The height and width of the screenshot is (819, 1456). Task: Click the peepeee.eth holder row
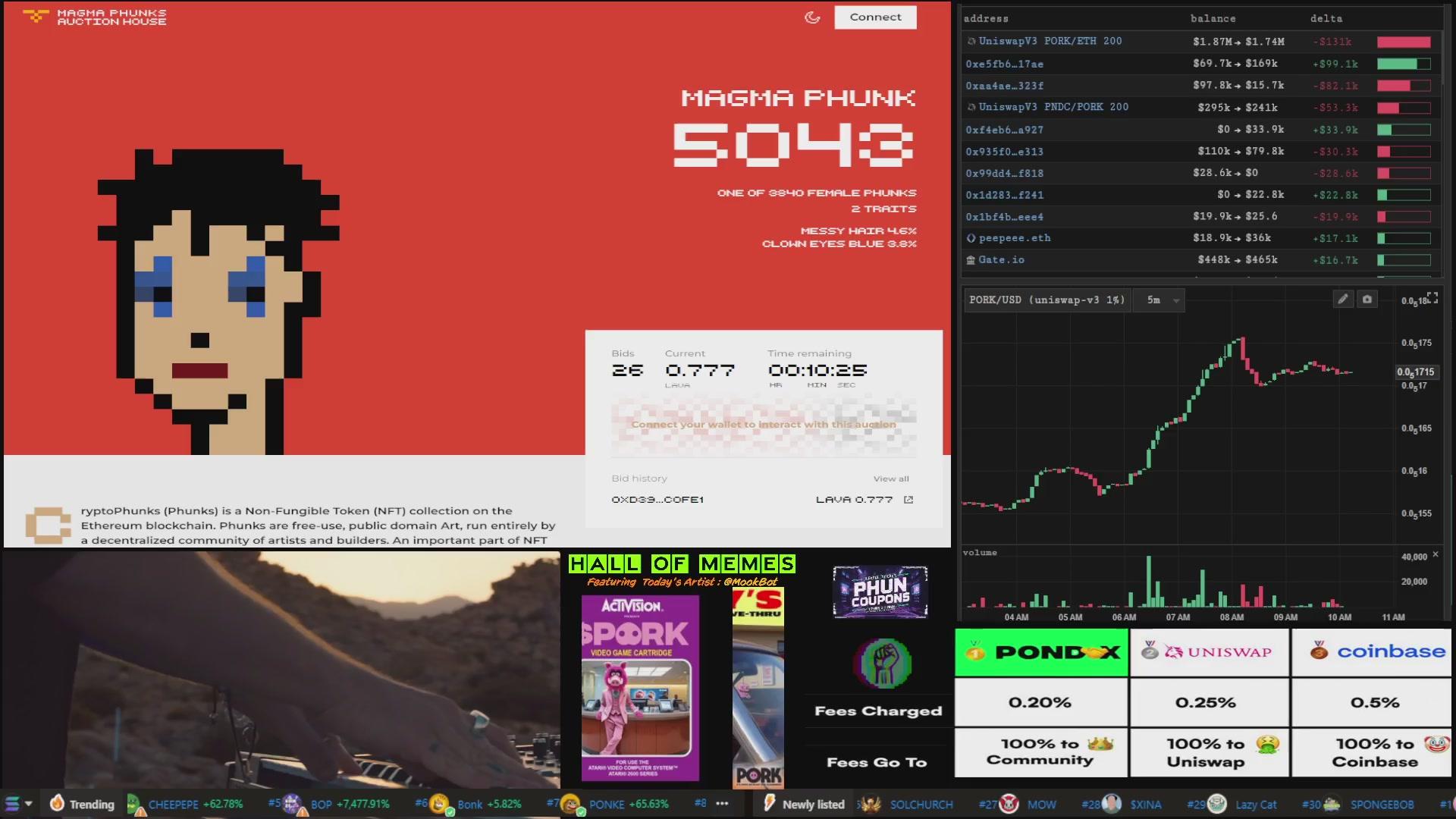[x=1200, y=238]
